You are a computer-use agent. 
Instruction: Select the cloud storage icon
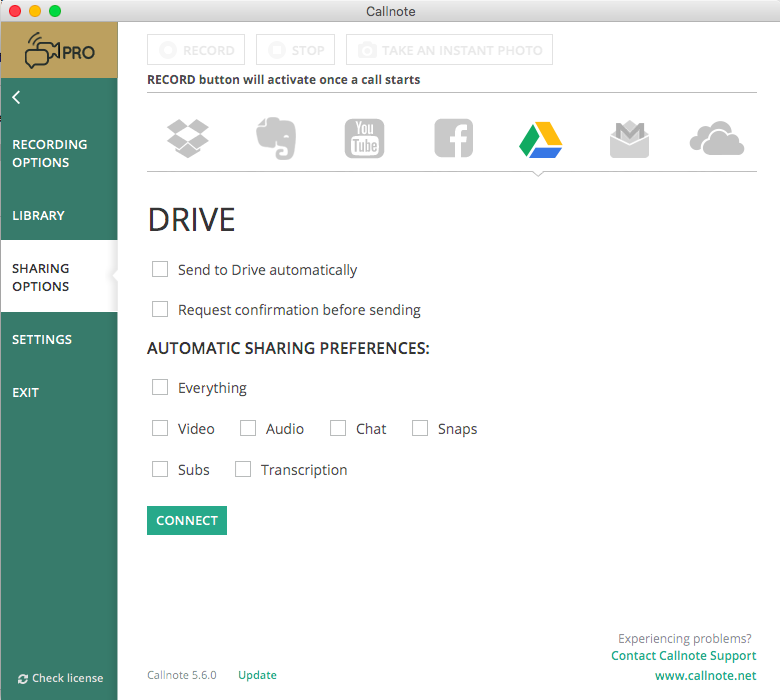click(x=717, y=138)
